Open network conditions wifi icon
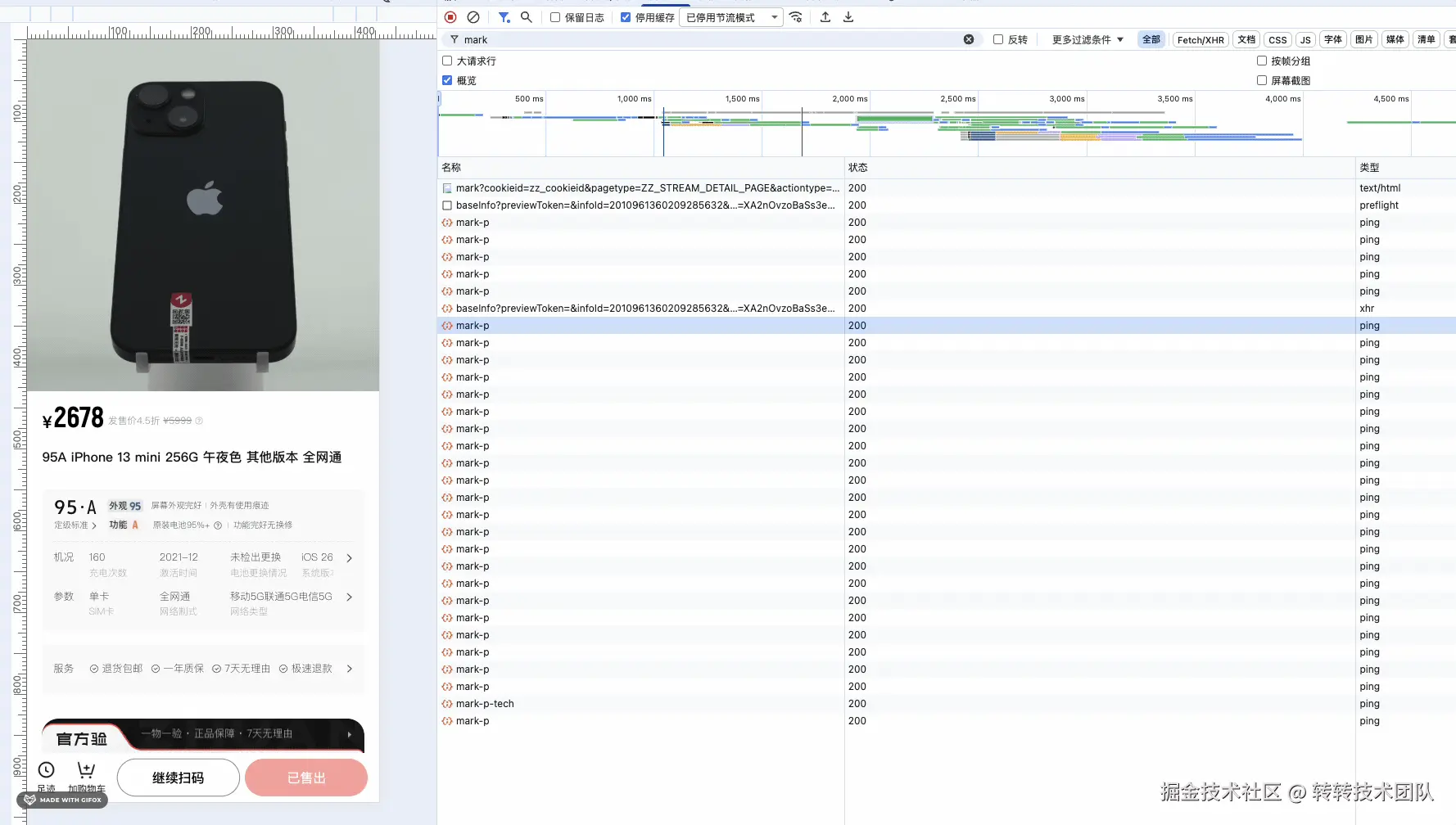The height and width of the screenshot is (825, 1456). click(x=796, y=17)
